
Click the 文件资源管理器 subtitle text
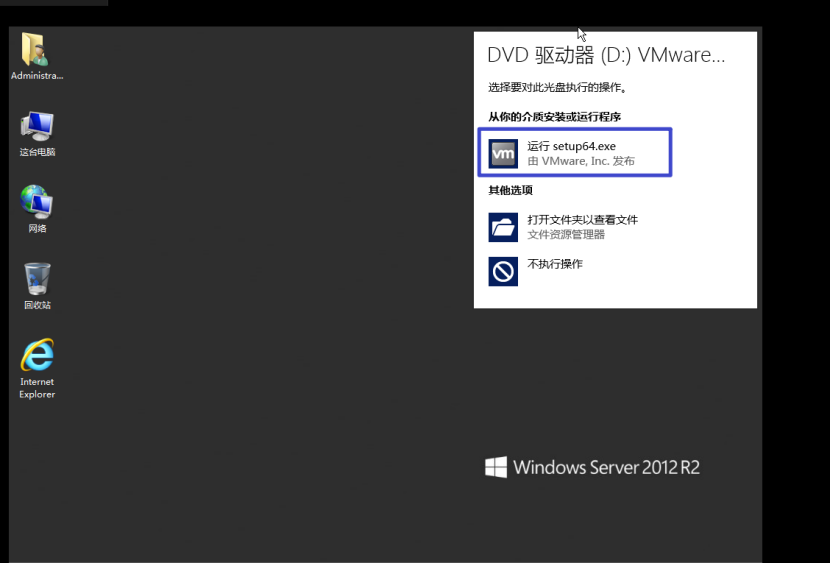pyautogui.click(x=566, y=234)
